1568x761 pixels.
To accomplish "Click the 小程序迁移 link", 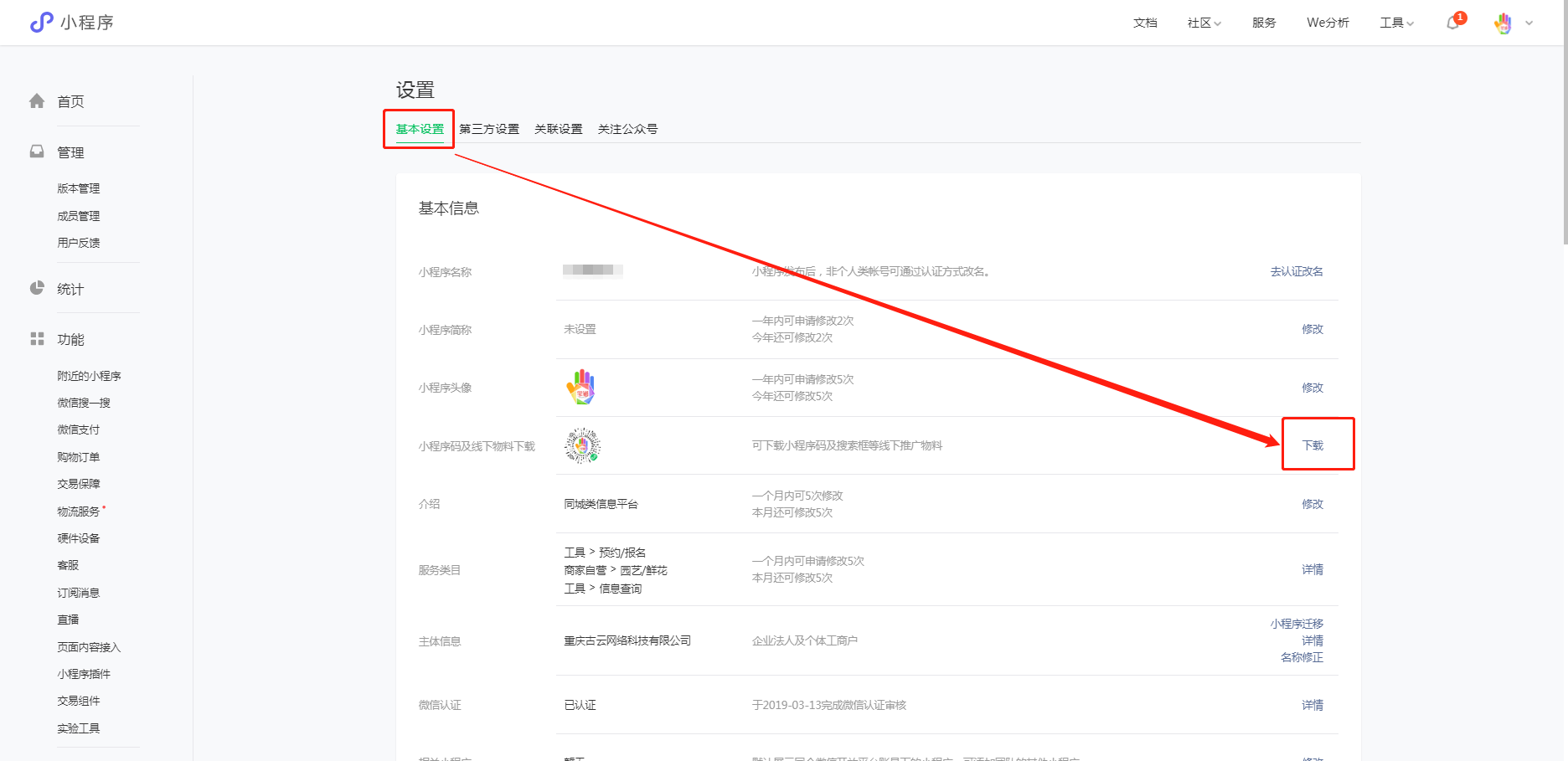I will click(1297, 624).
